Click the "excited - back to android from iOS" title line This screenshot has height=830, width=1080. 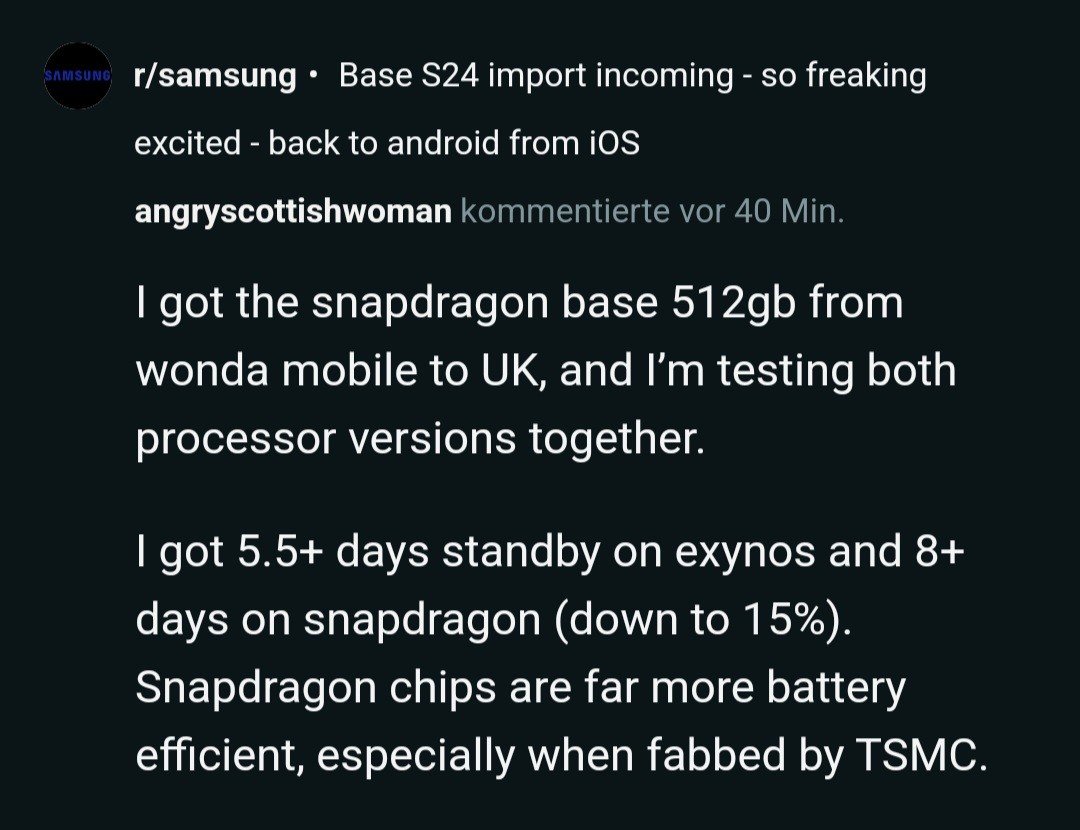click(x=386, y=144)
